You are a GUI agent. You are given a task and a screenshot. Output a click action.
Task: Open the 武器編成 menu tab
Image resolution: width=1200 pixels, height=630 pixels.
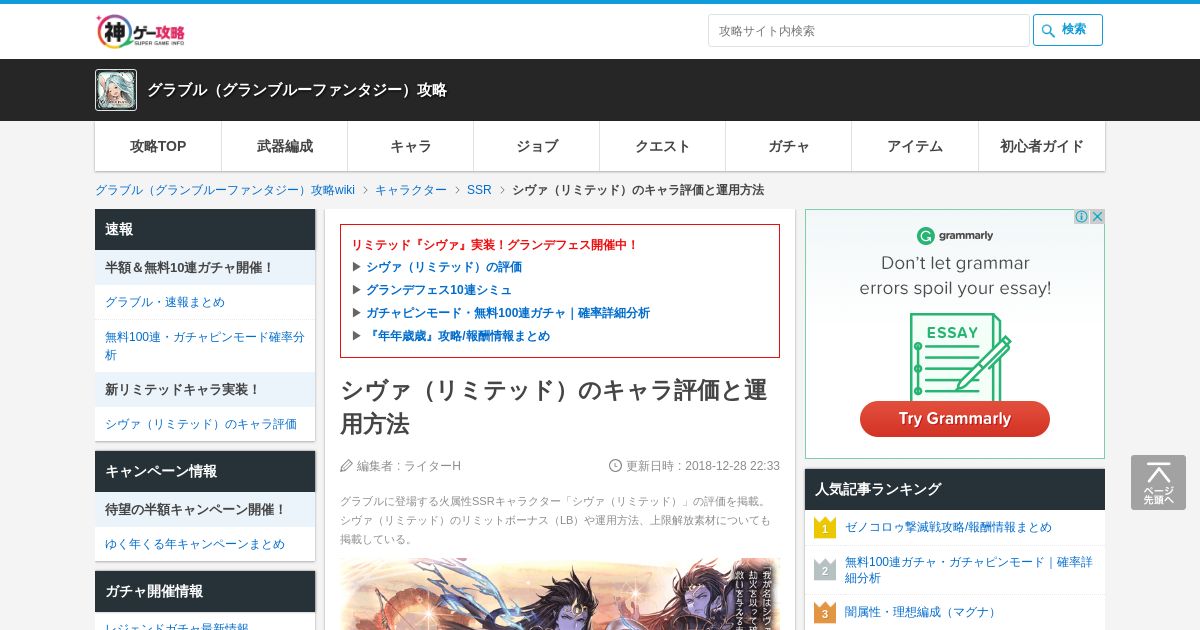point(284,146)
